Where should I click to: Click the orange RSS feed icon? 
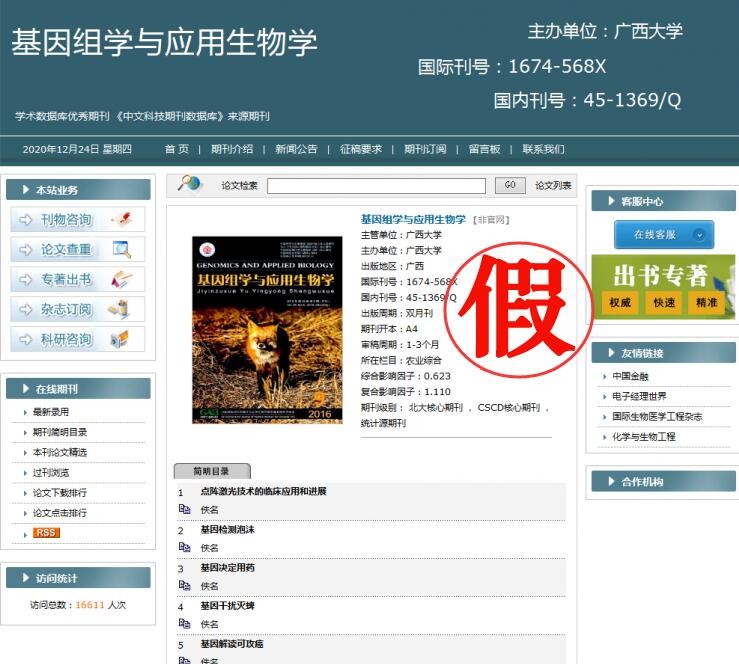[46, 533]
